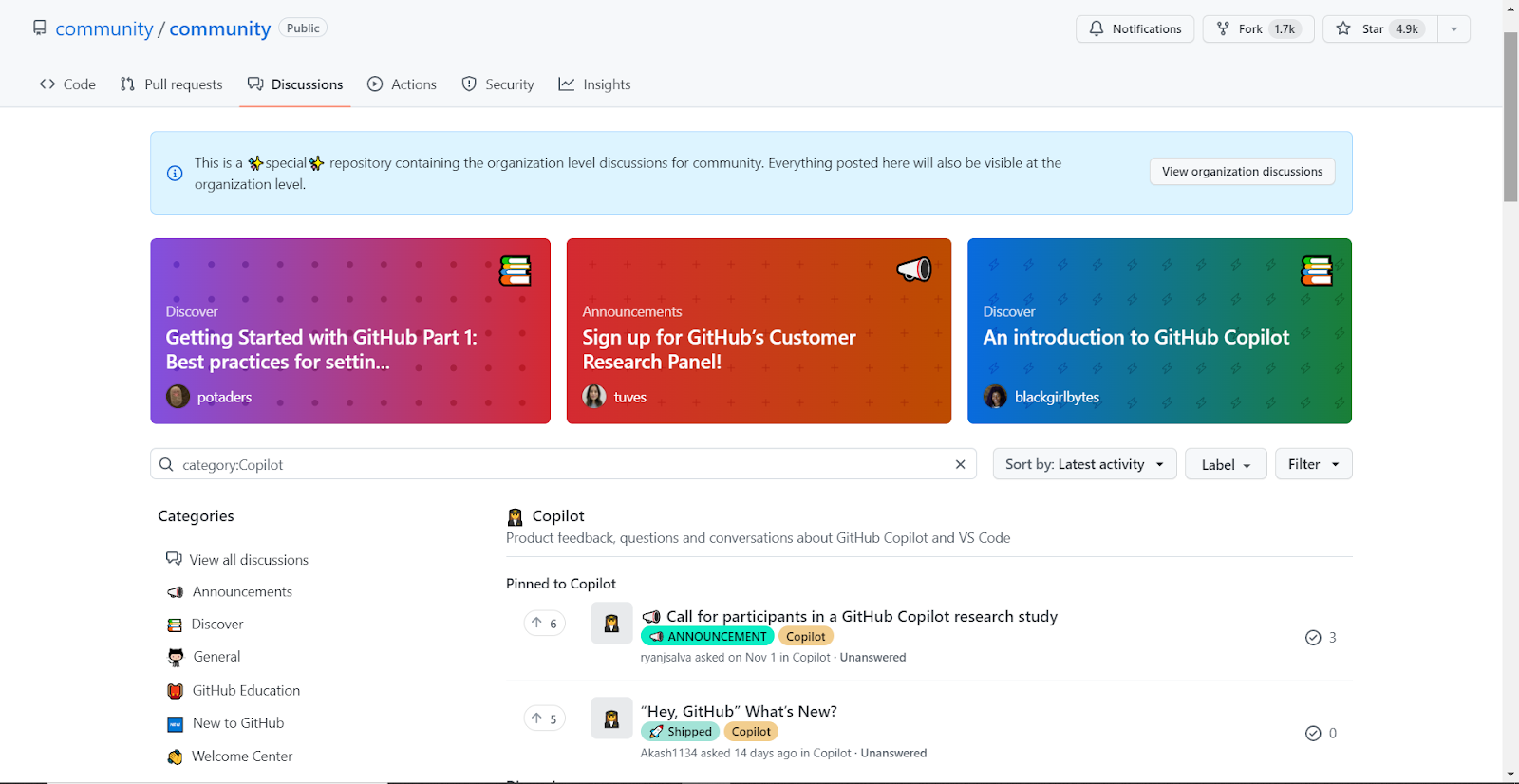Image resolution: width=1519 pixels, height=784 pixels.
Task: Click Copilot label on Hey GitHub discussion
Action: [751, 732]
